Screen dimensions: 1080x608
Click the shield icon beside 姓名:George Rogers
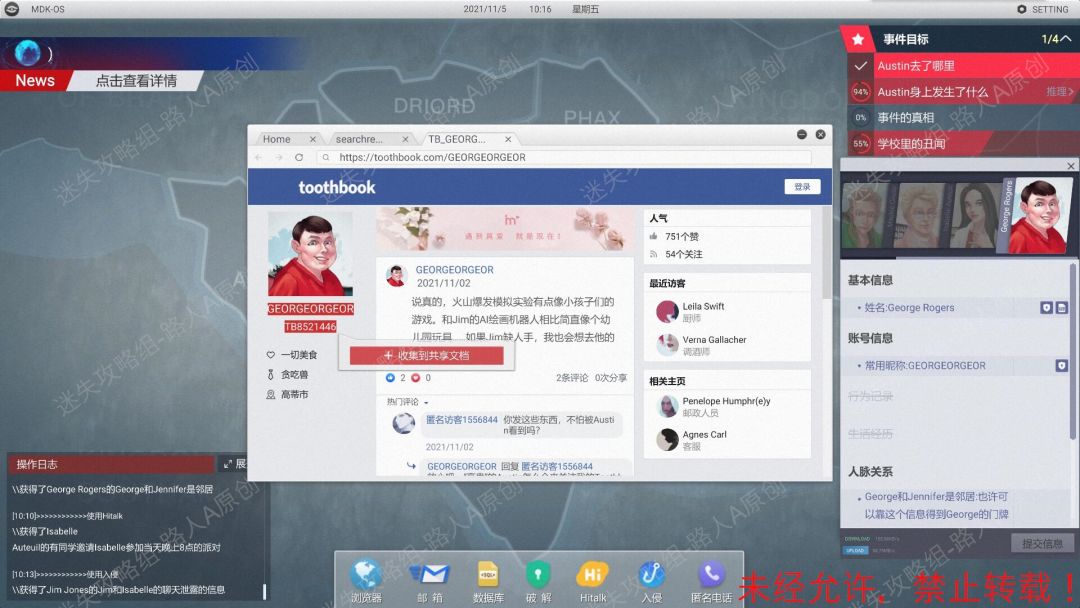pyautogui.click(x=1046, y=308)
